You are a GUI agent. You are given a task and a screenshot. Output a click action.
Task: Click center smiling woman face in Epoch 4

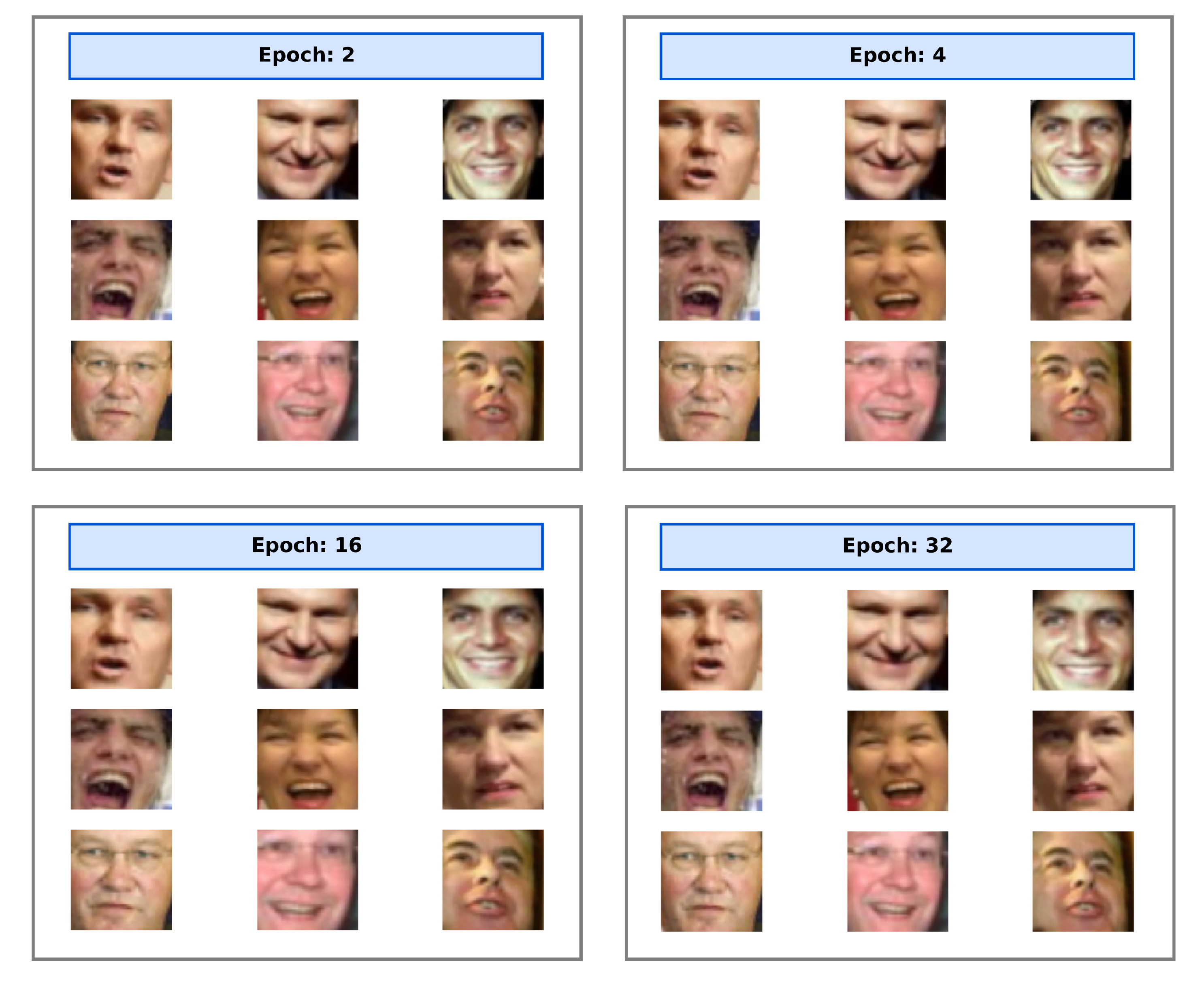pos(895,270)
